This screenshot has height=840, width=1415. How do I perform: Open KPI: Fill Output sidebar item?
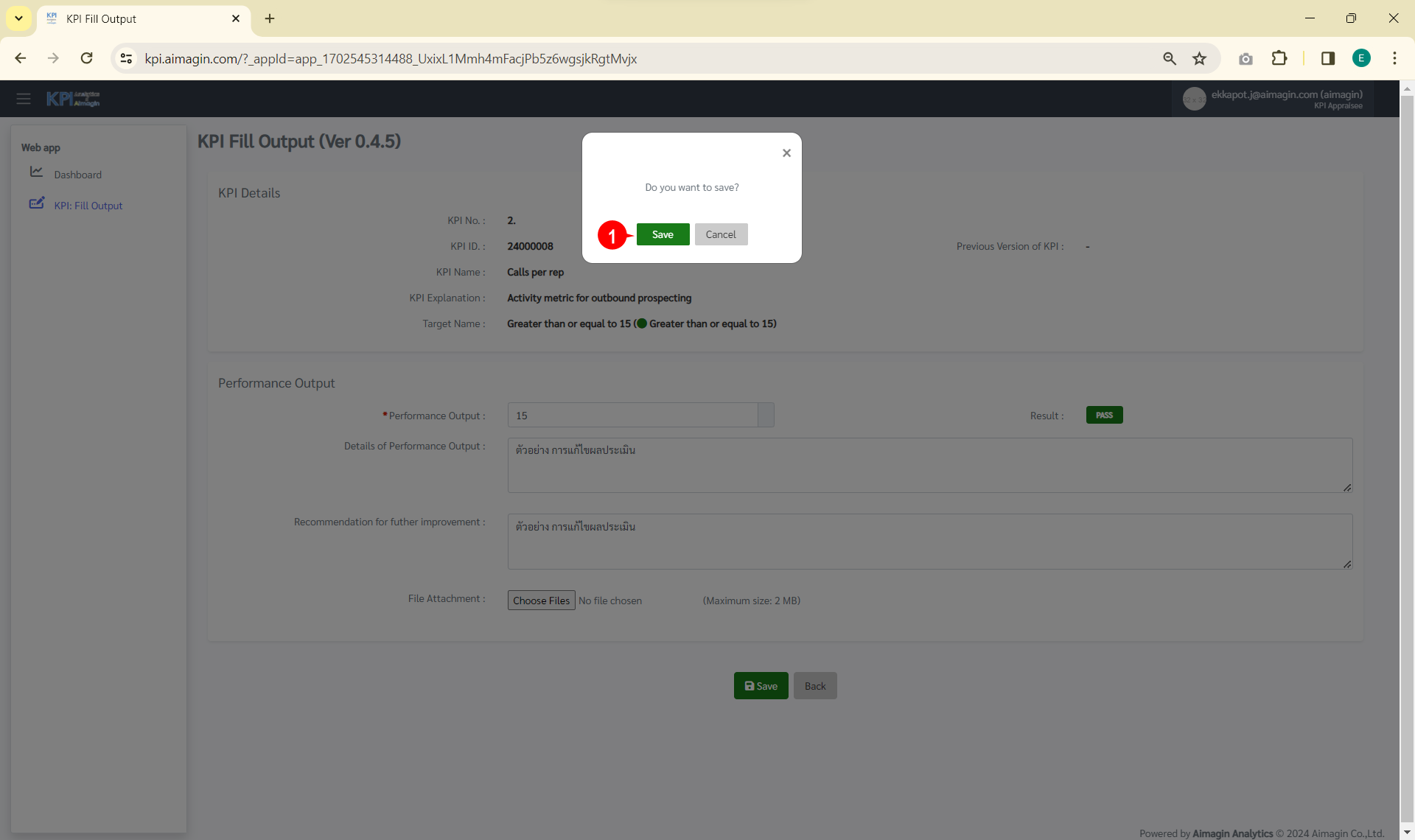88,206
